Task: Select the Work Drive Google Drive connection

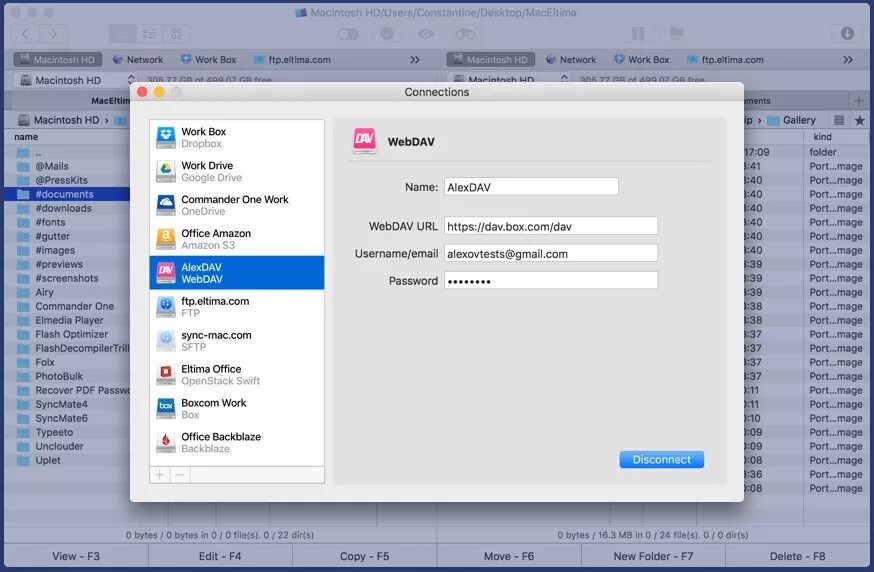Action: pyautogui.click(x=236, y=171)
